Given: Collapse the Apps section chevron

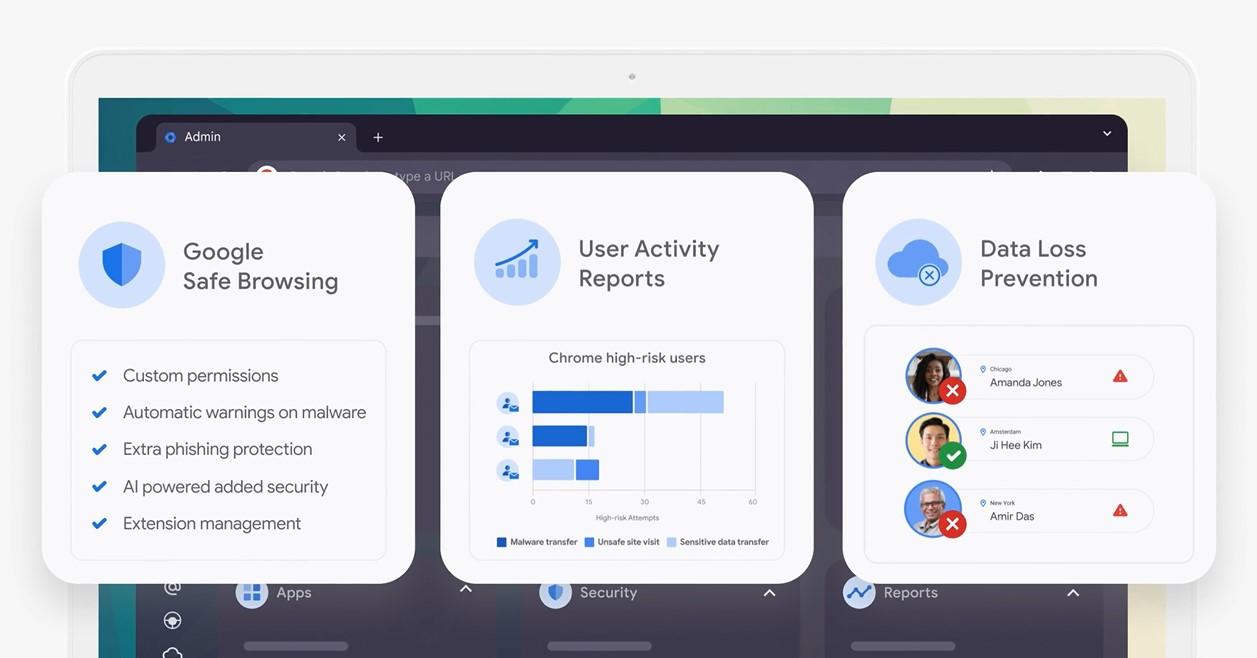Looking at the screenshot, I should click(x=466, y=589).
